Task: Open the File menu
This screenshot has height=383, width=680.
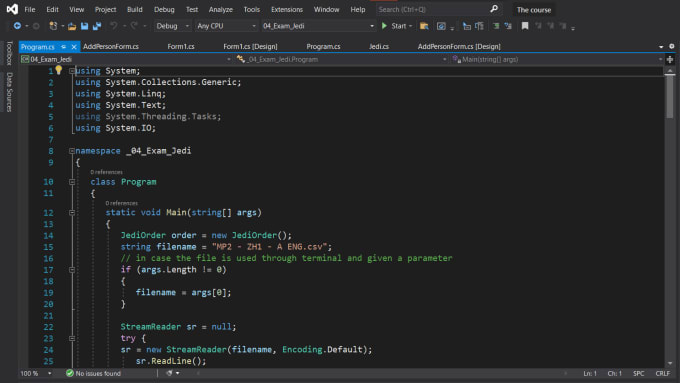Action: click(x=30, y=9)
